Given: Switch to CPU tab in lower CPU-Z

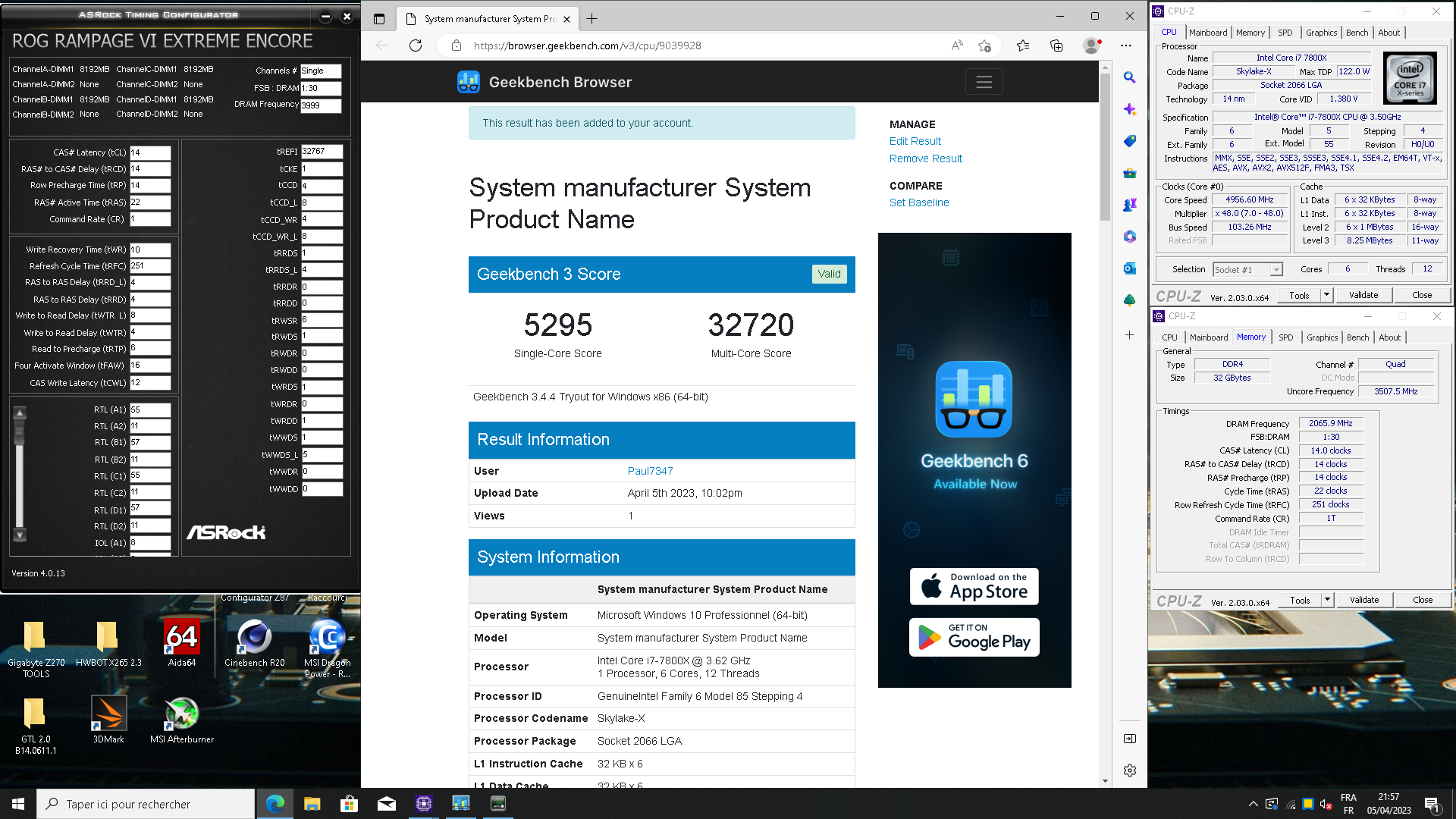Looking at the screenshot, I should tap(1170, 337).
